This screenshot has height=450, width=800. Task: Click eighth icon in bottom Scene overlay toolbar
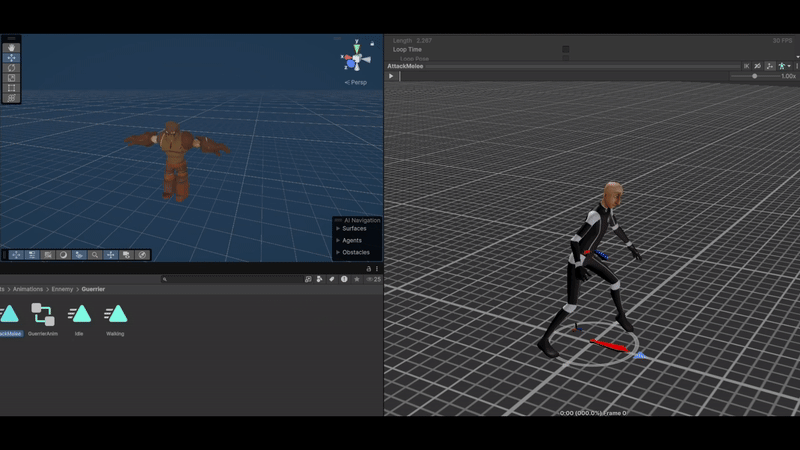[127, 255]
